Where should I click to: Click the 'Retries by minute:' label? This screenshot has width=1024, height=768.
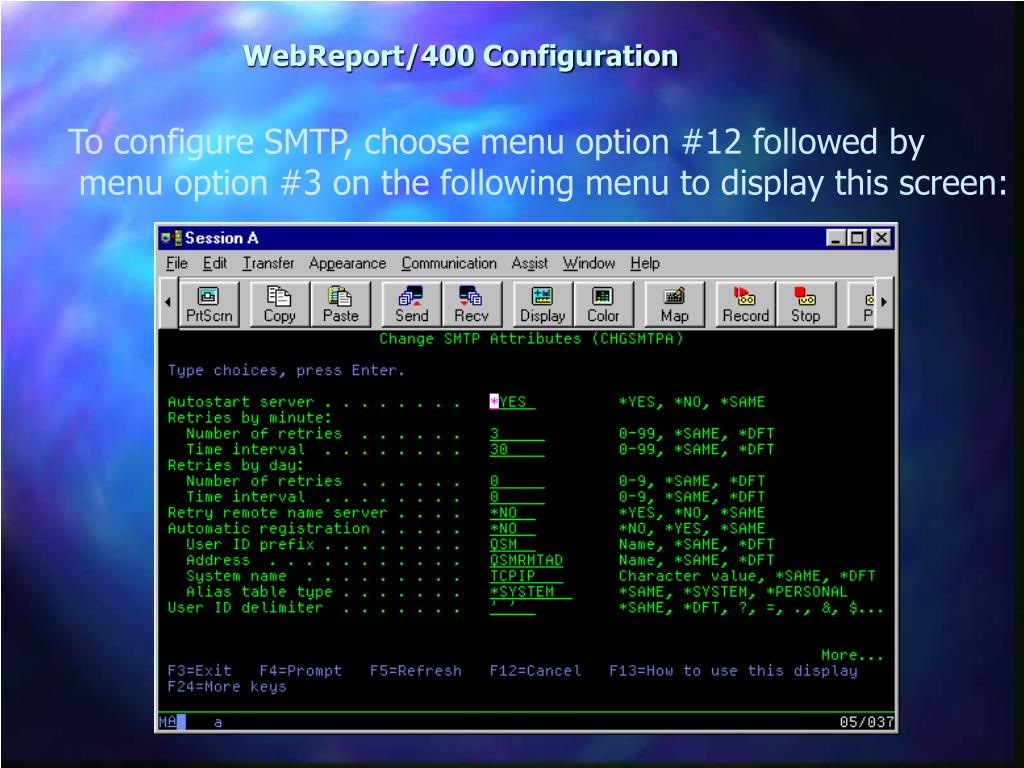tap(249, 418)
